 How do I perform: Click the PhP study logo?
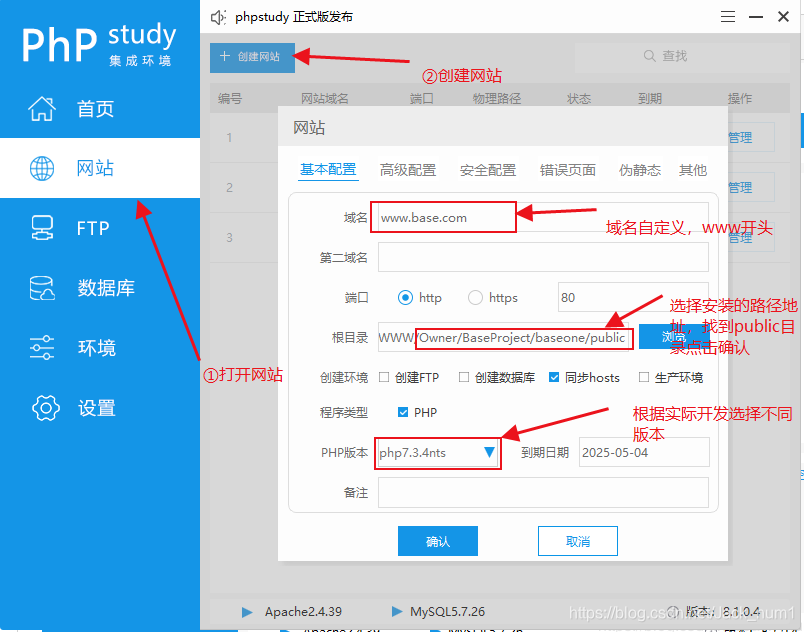tap(98, 44)
